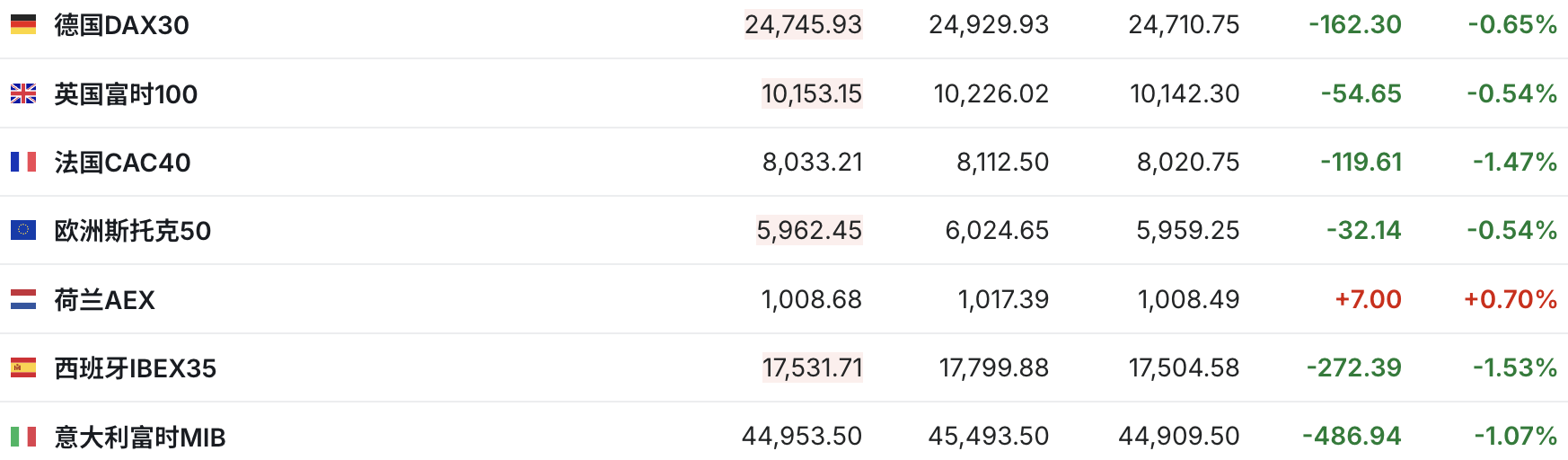Click 意大利富时MIB low value 44,909.50

tap(1178, 437)
